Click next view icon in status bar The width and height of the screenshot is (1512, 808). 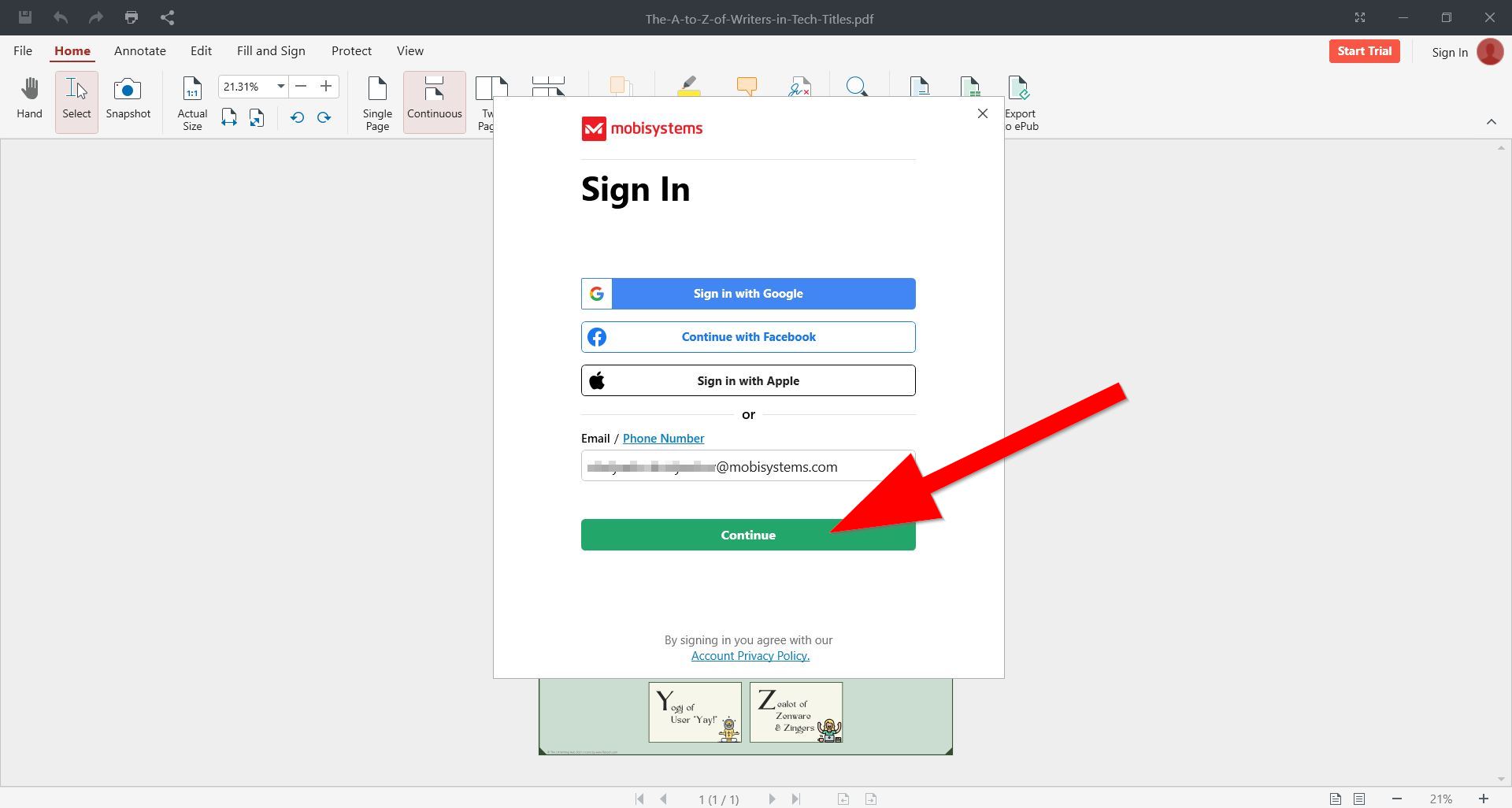coord(871,799)
